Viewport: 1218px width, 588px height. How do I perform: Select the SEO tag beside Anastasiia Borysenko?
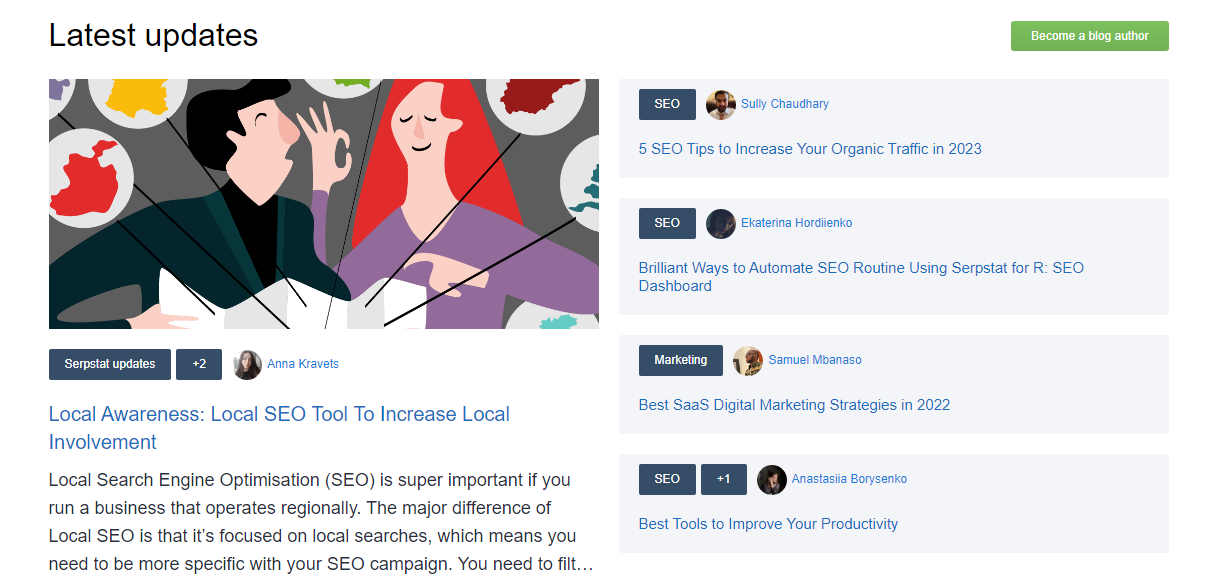point(667,479)
